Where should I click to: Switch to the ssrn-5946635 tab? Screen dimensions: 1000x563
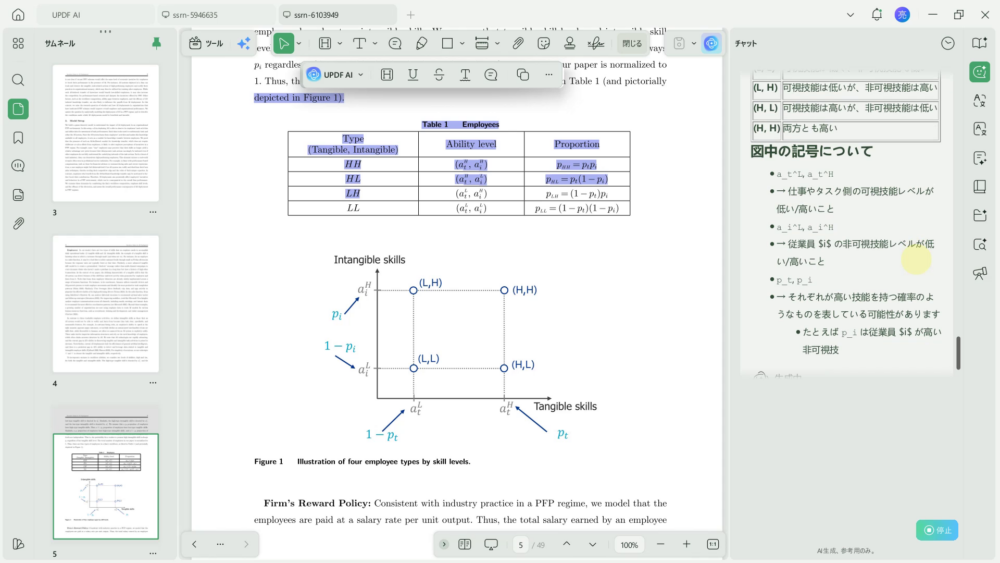pyautogui.click(x=216, y=15)
